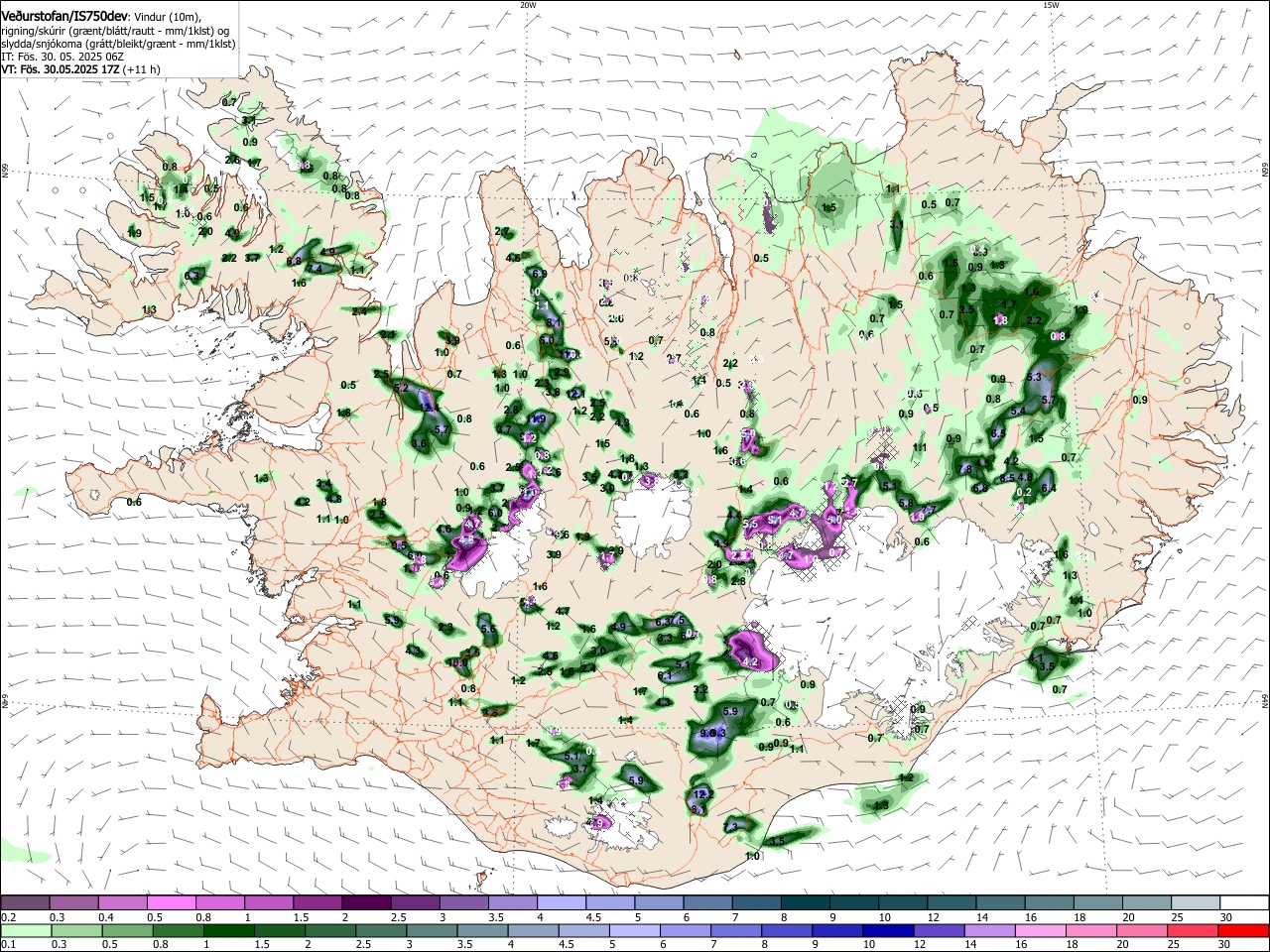Click the Veðurstofan/IS750dev title text
Screen dimensions: 1270x952
[x=63, y=17]
